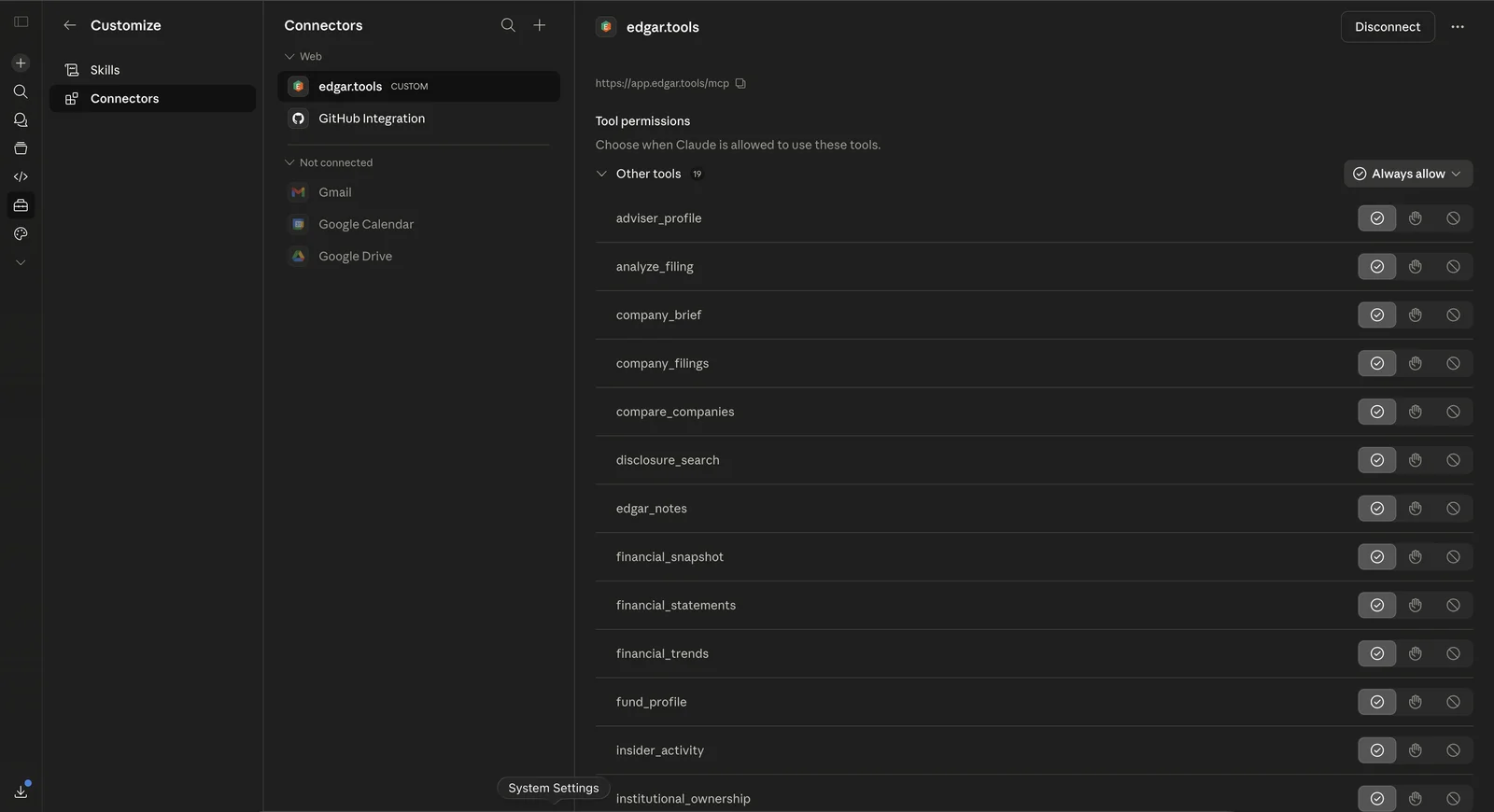Open the code brackets icon
1494x812 pixels.
(x=21, y=176)
